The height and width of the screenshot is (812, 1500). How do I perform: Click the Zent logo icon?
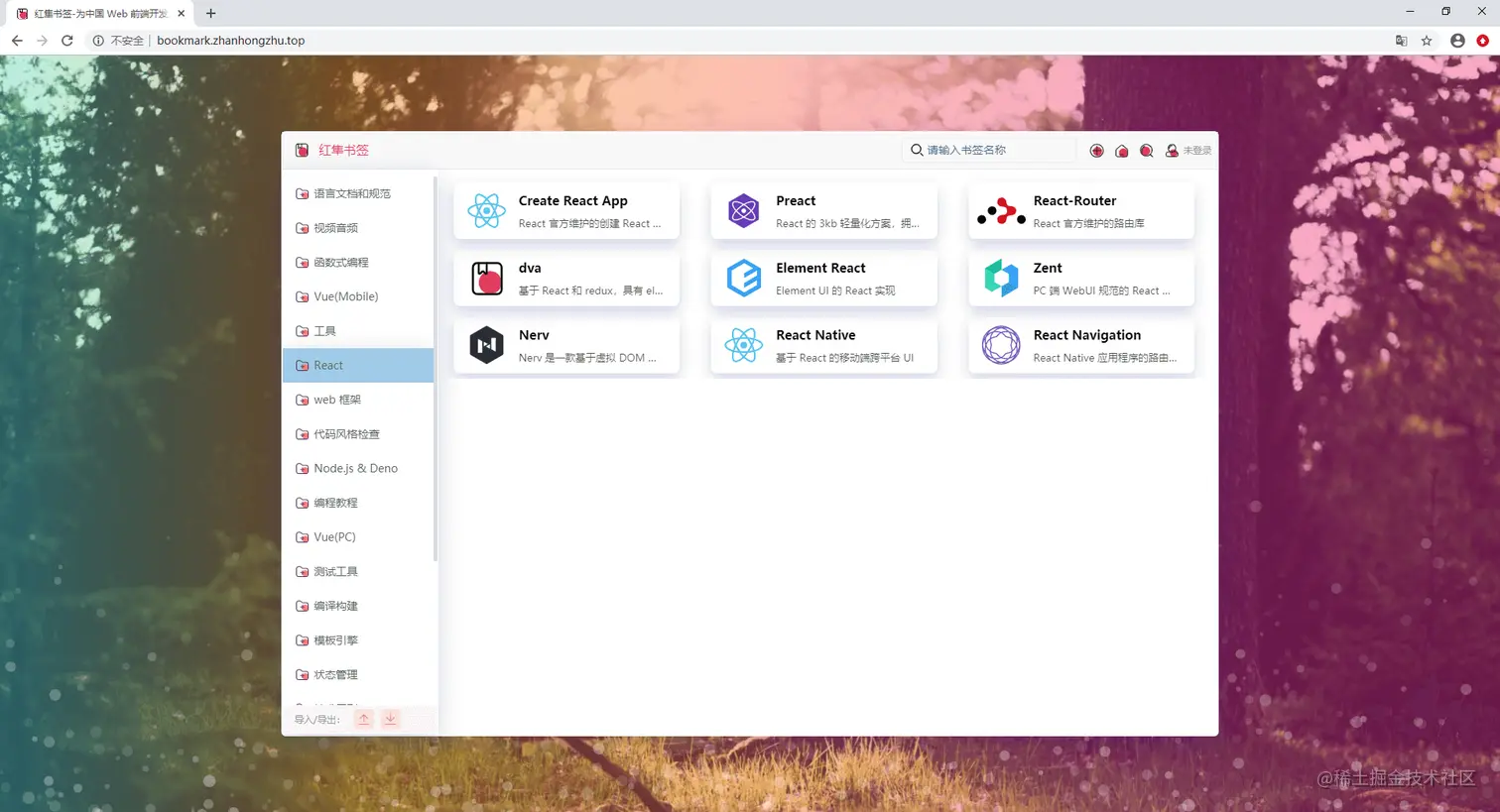click(1001, 279)
